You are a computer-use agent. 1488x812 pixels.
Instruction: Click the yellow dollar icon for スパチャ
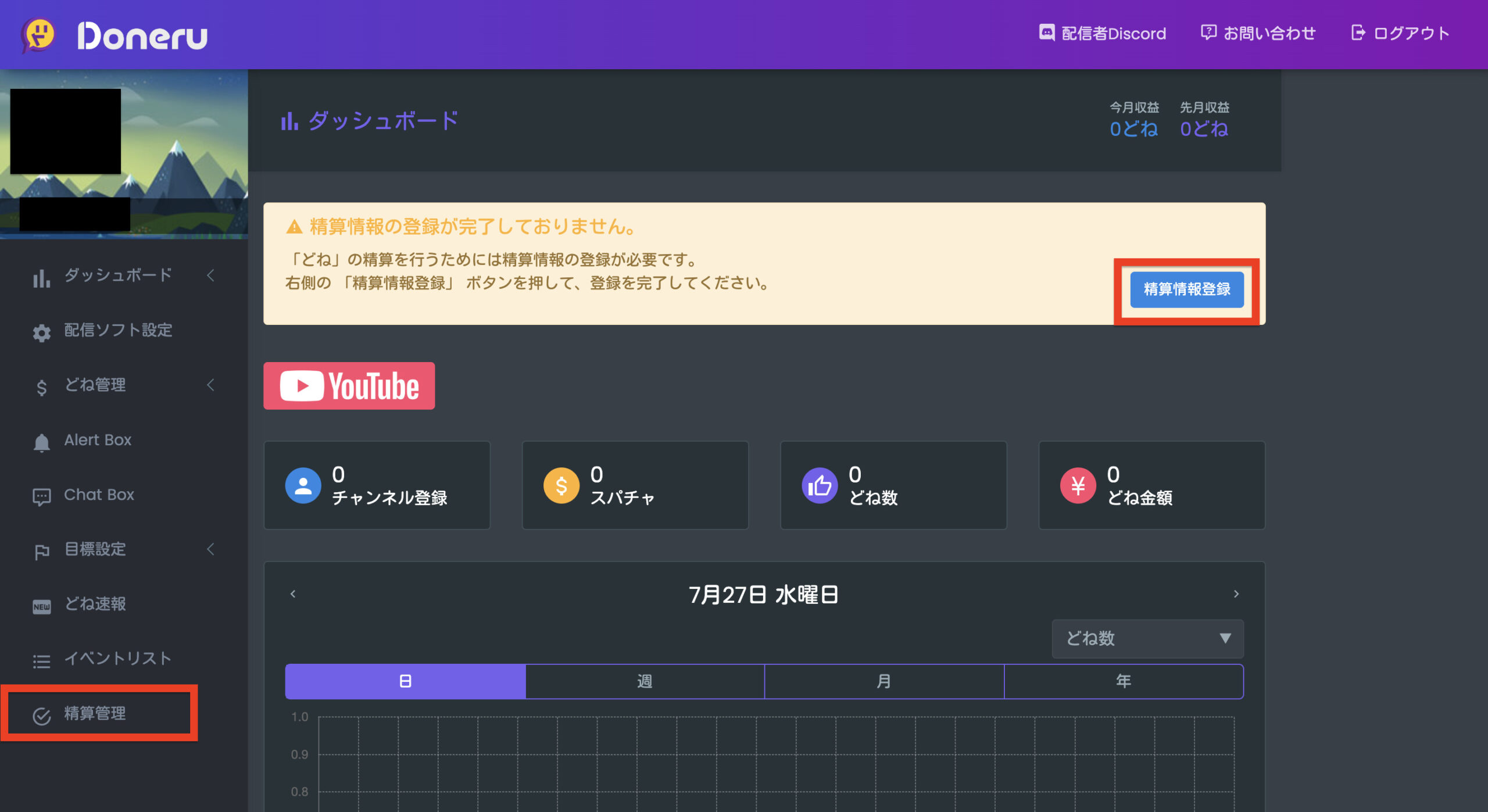(561, 485)
